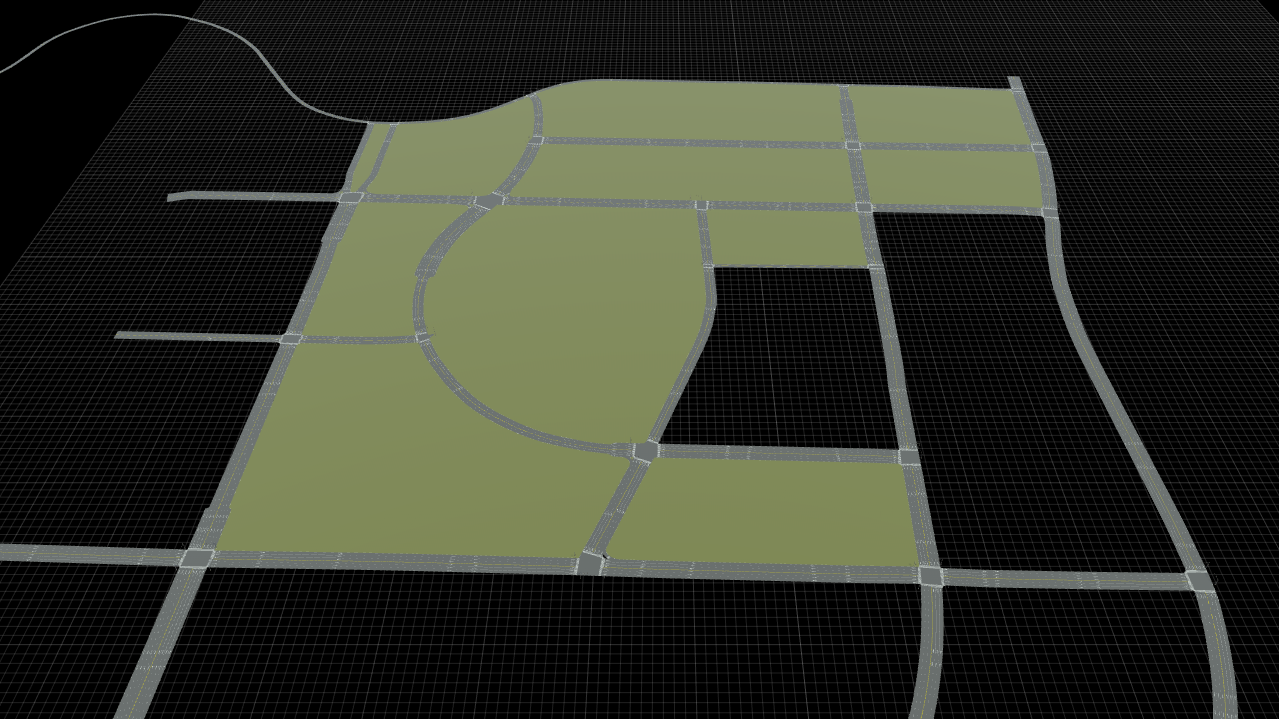Click the intersection where the arc road meets the diagonal road

point(644,451)
